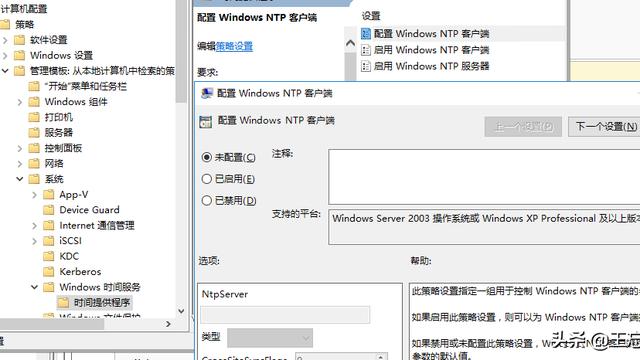This screenshot has width=640, height=360.
Task: Select the KDC tree item label
Action: tap(69, 256)
